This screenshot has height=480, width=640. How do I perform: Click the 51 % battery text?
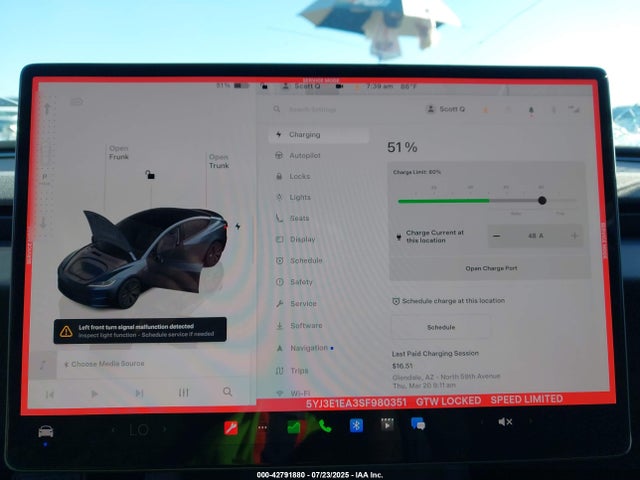[x=402, y=147]
